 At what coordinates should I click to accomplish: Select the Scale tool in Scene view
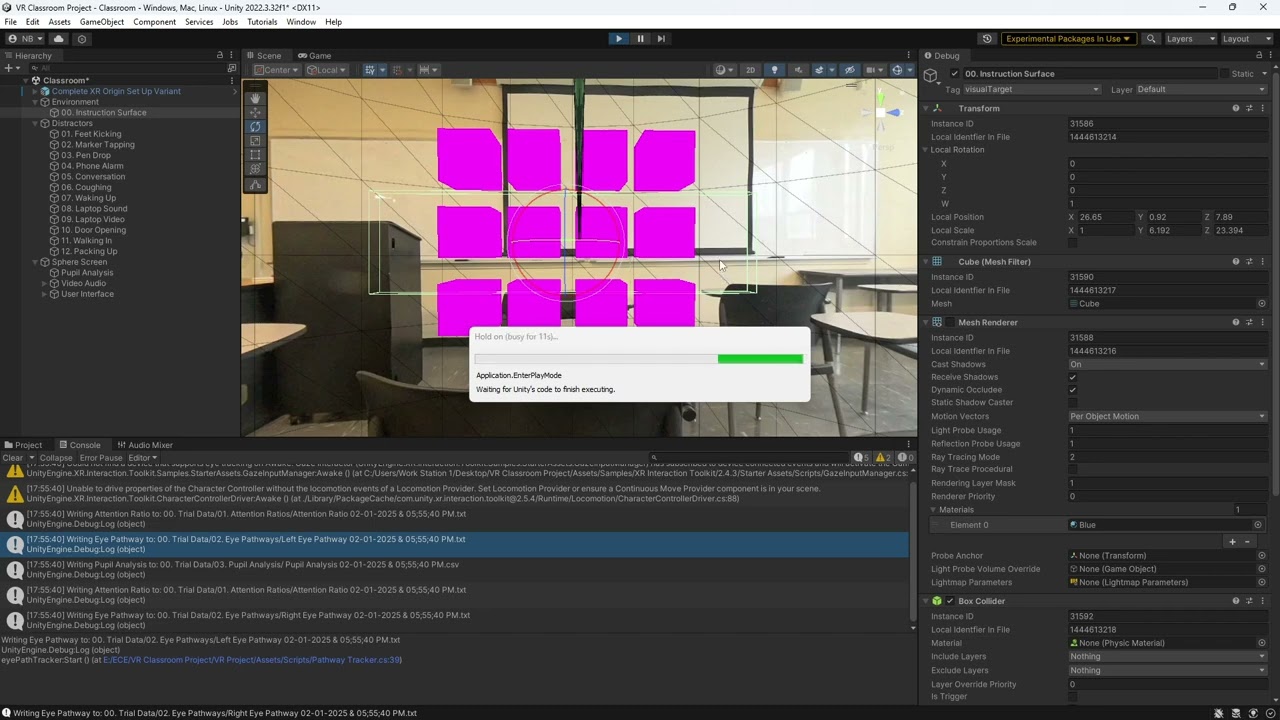255,141
